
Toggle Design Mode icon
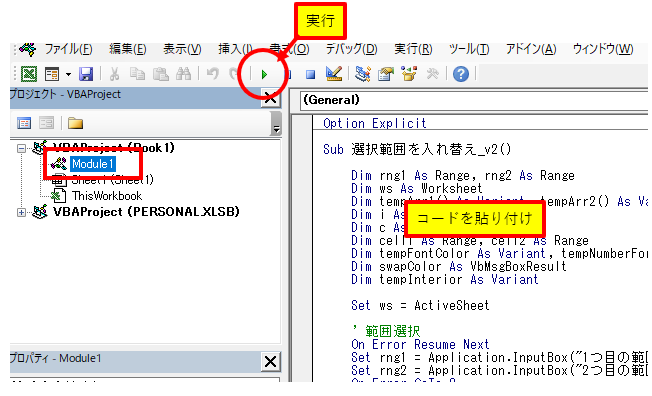click(334, 74)
